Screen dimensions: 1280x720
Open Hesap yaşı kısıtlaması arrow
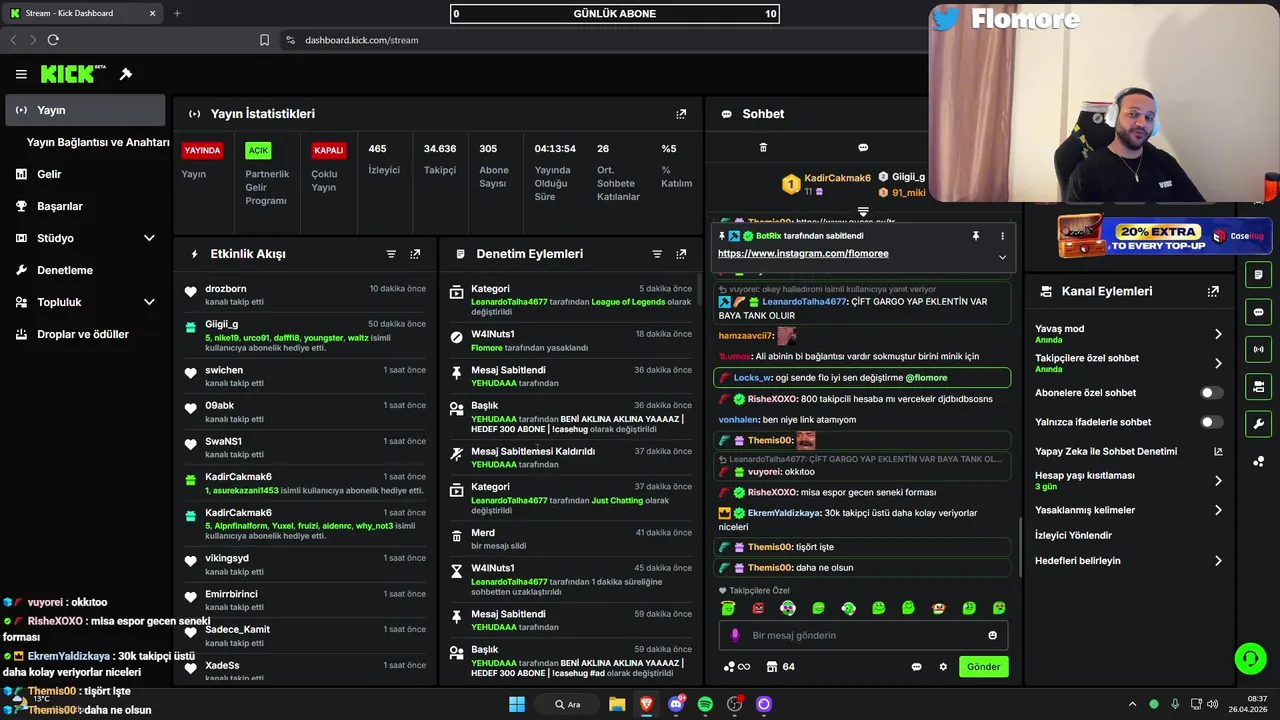point(1218,481)
